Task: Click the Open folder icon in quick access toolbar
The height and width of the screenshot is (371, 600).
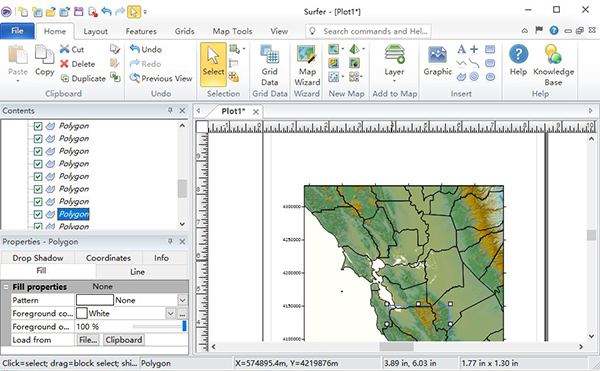Action: tap(51, 12)
